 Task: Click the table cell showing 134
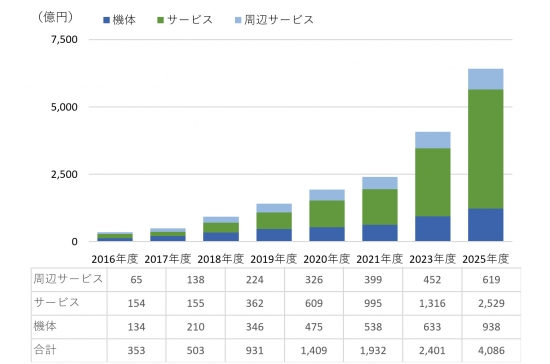136,327
